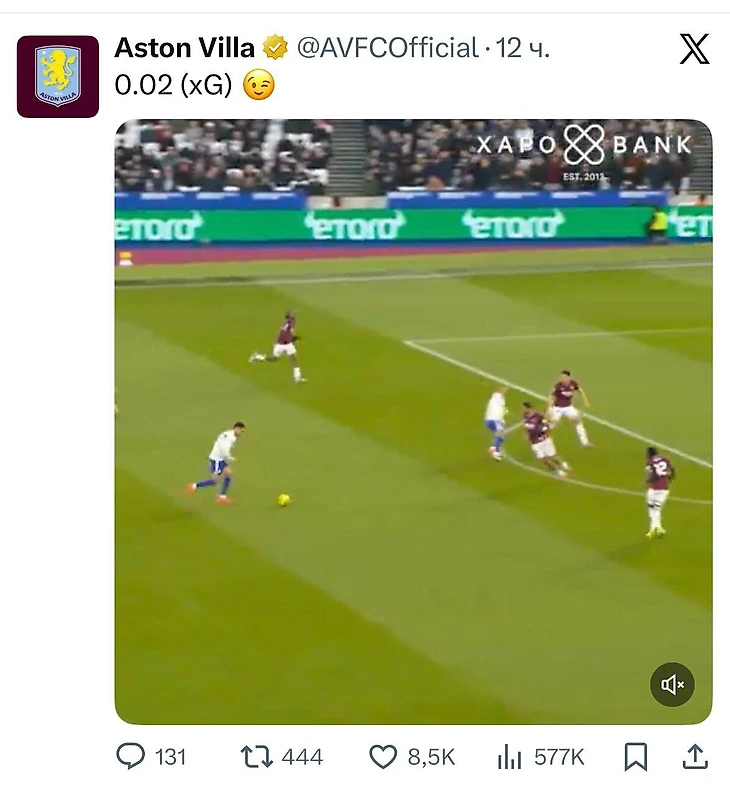Play the football match video
Screen dimensions: 730x797
point(413,421)
